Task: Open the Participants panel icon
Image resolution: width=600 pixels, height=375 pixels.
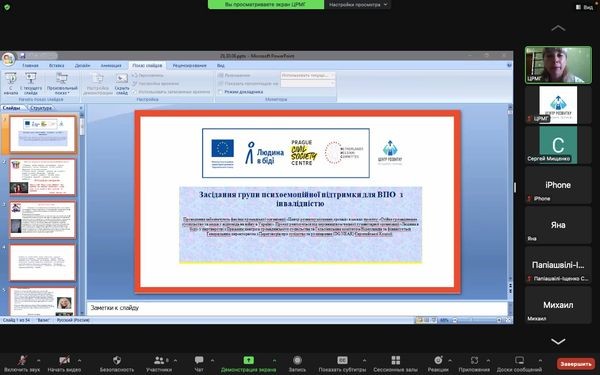Action: [159, 360]
